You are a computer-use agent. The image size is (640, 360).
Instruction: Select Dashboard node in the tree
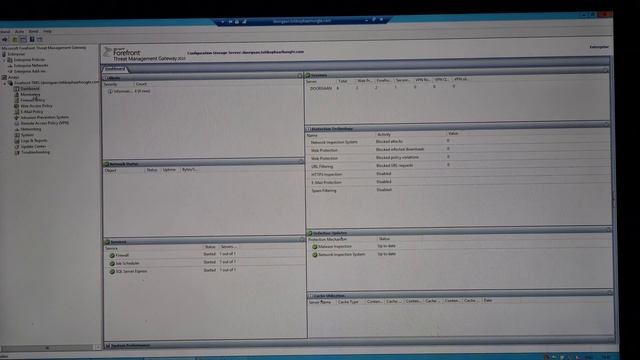[30, 89]
